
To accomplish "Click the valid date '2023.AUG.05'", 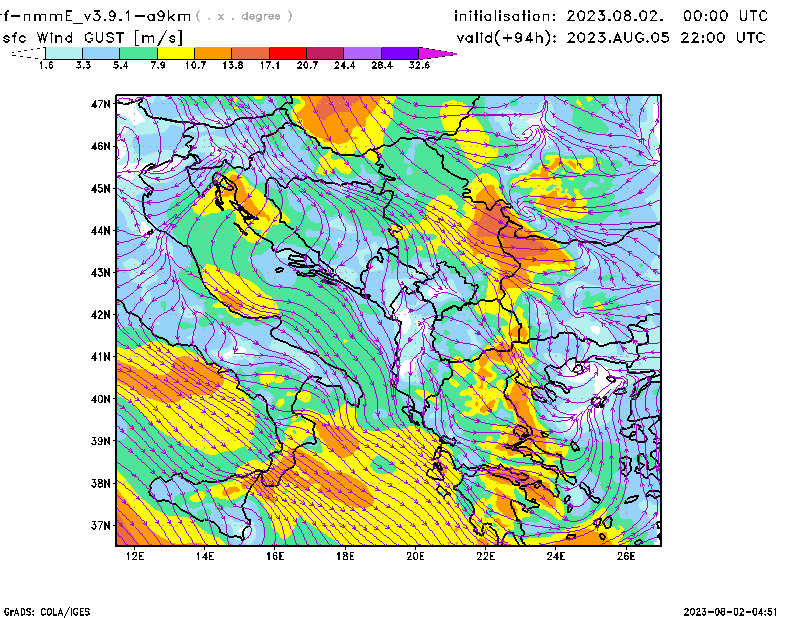I will [x=618, y=38].
